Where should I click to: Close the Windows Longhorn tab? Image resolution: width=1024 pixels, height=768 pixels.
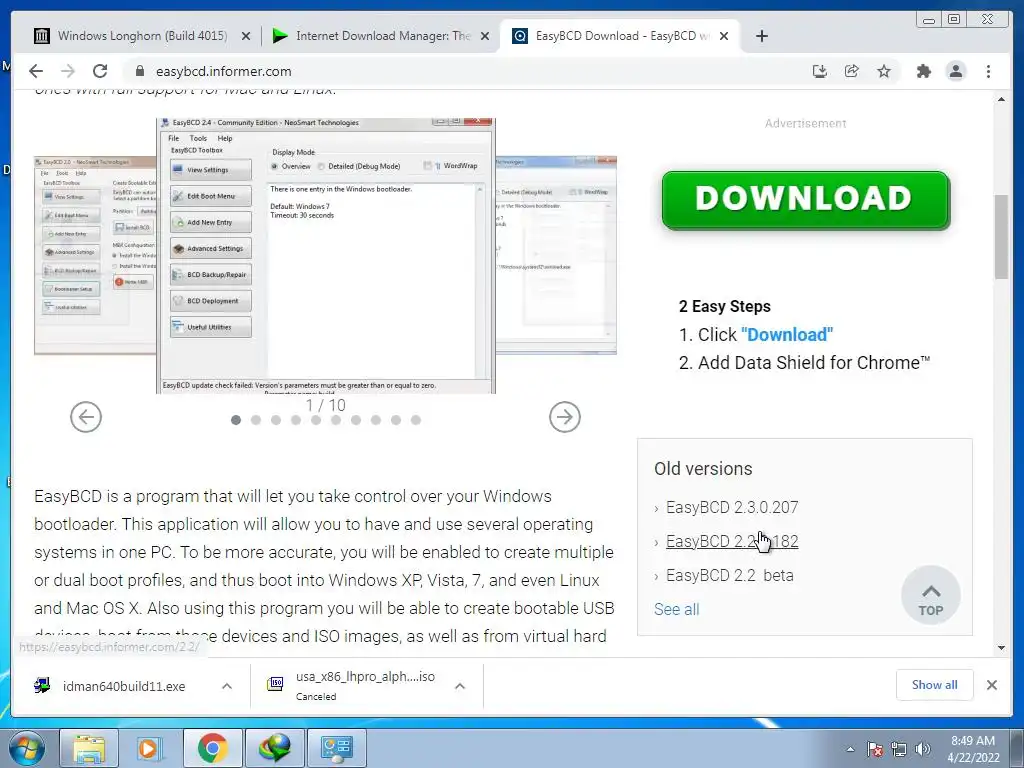coord(246,36)
